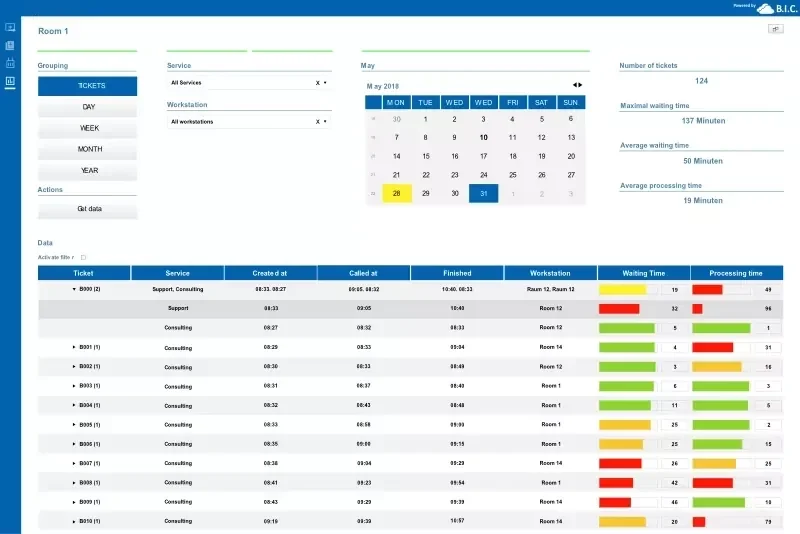Clear the All workstations selection with X
The image size is (800, 534).
pyautogui.click(x=317, y=122)
